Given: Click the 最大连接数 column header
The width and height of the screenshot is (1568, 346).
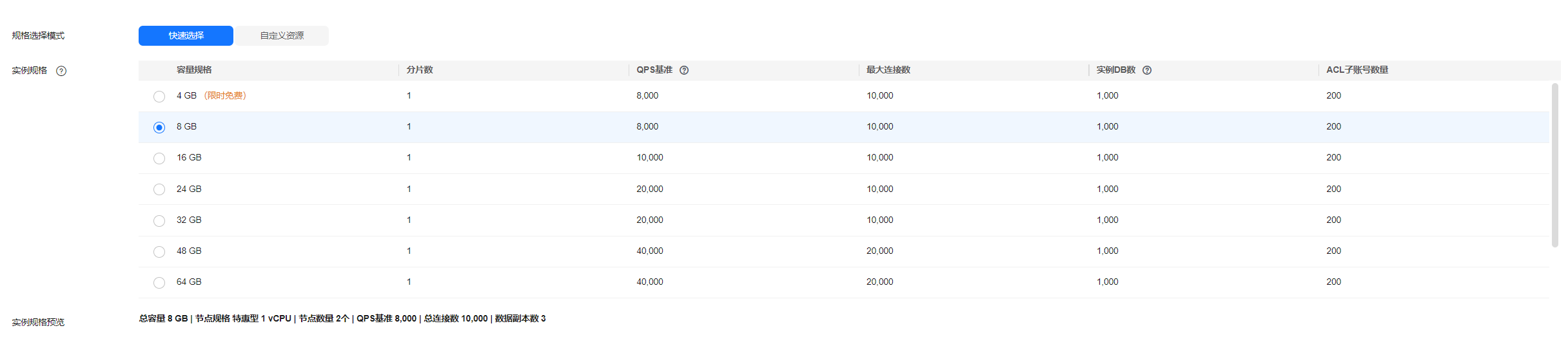Looking at the screenshot, I should [x=888, y=70].
